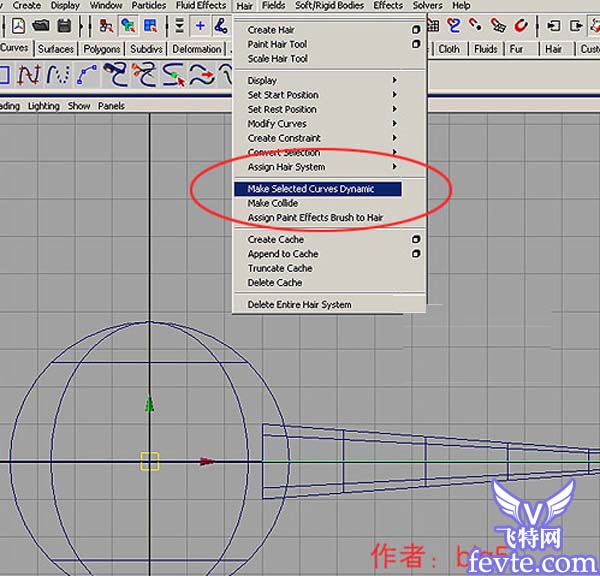Click the Snap to view planes magnet icon

click(x=498, y=25)
